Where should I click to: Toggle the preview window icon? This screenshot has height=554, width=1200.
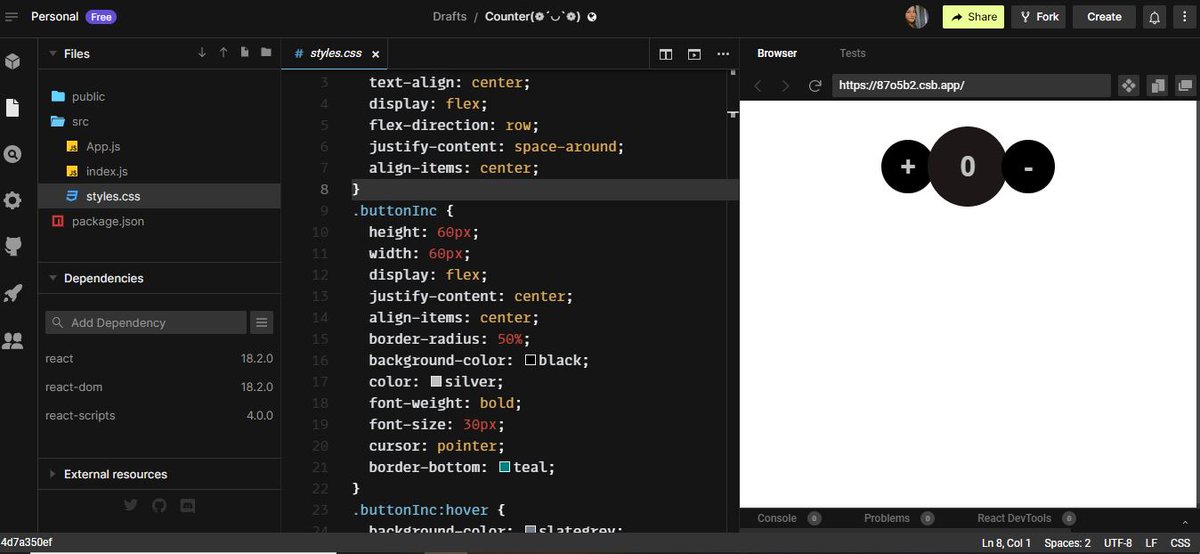[x=694, y=54]
